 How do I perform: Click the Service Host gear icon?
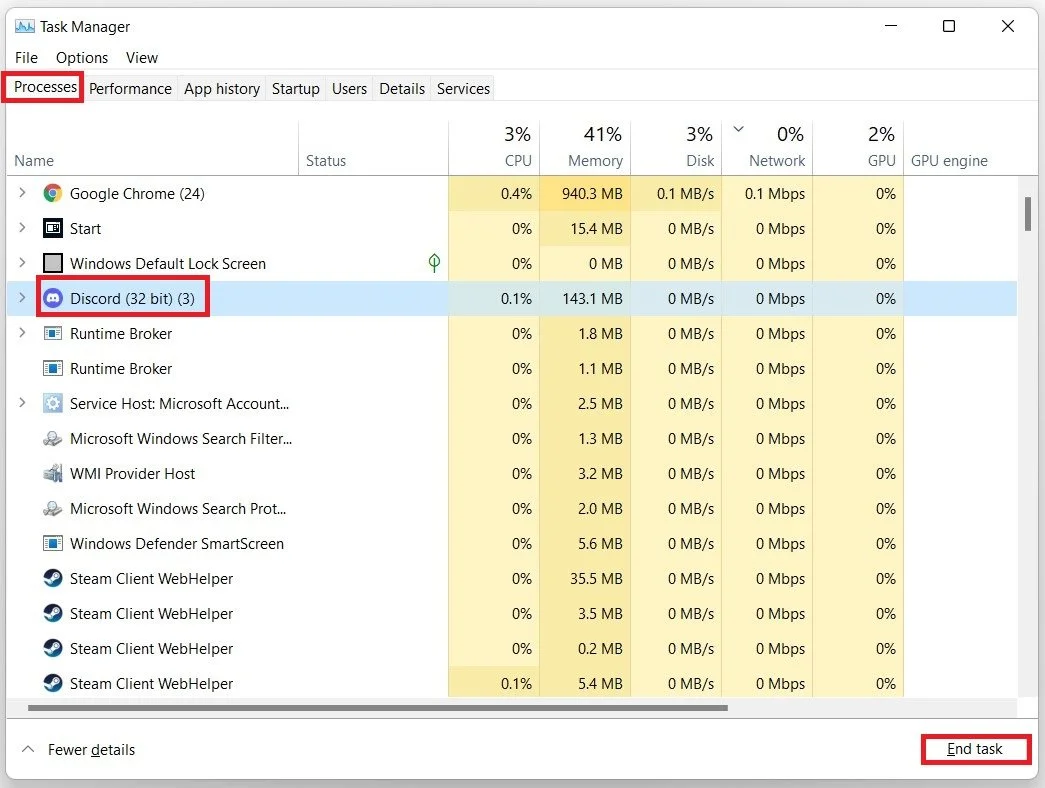(53, 403)
